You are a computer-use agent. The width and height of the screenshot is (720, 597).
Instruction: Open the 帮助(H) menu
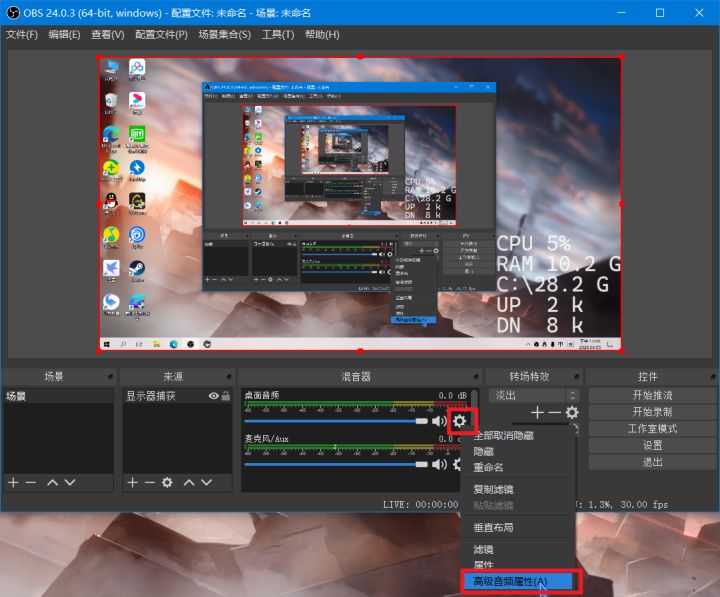pyautogui.click(x=322, y=35)
